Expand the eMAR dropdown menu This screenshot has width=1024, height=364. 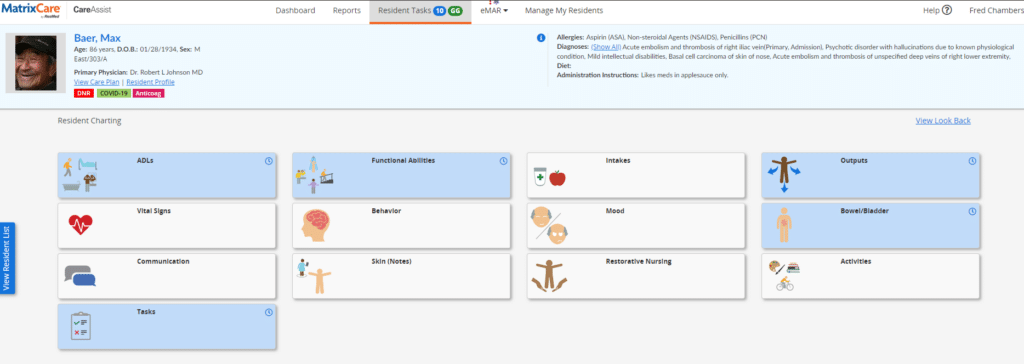tap(494, 10)
